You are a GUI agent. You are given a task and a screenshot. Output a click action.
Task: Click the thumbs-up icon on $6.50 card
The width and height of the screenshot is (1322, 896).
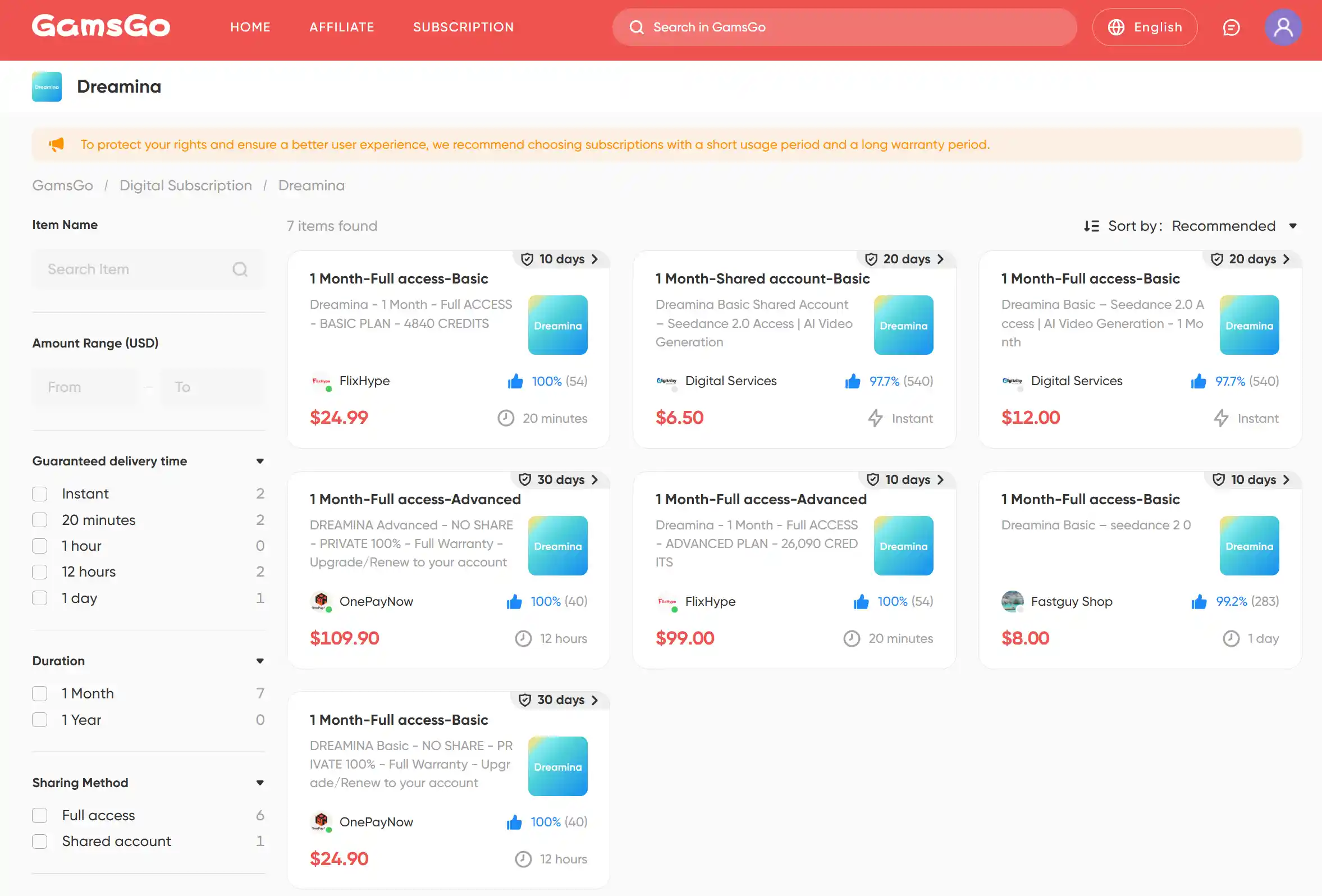coord(852,381)
